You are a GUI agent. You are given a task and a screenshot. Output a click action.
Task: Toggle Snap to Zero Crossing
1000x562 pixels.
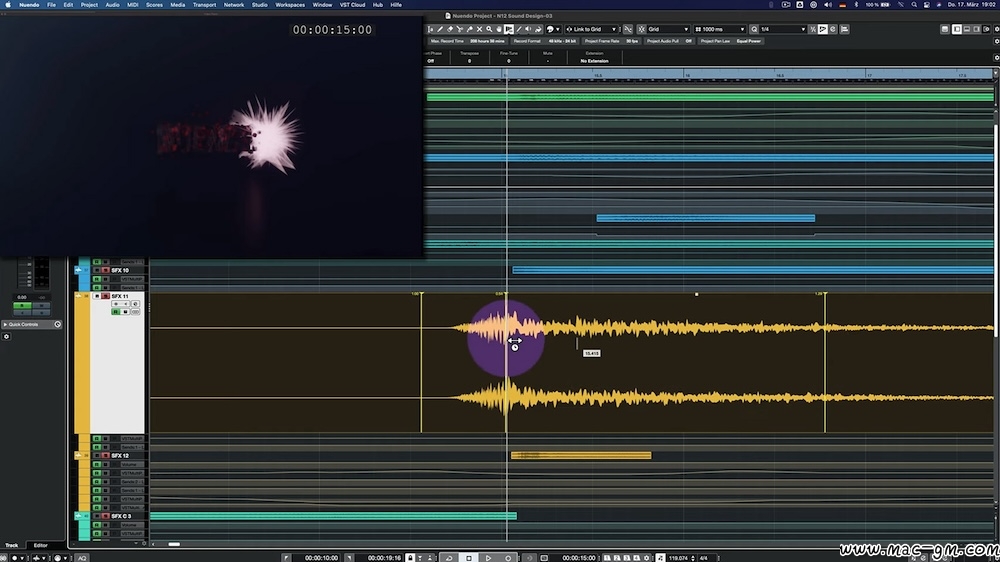pos(628,29)
